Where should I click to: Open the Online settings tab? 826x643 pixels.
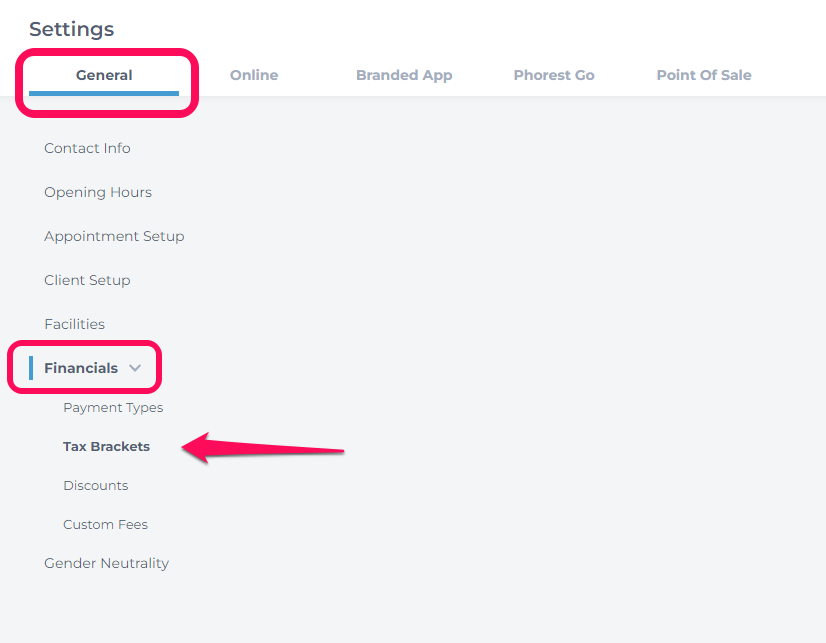[254, 75]
